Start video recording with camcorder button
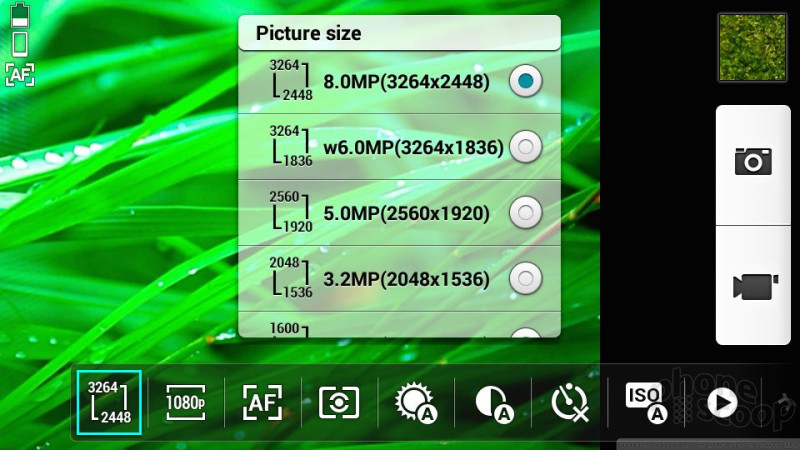This screenshot has width=800, height=450. (x=753, y=285)
